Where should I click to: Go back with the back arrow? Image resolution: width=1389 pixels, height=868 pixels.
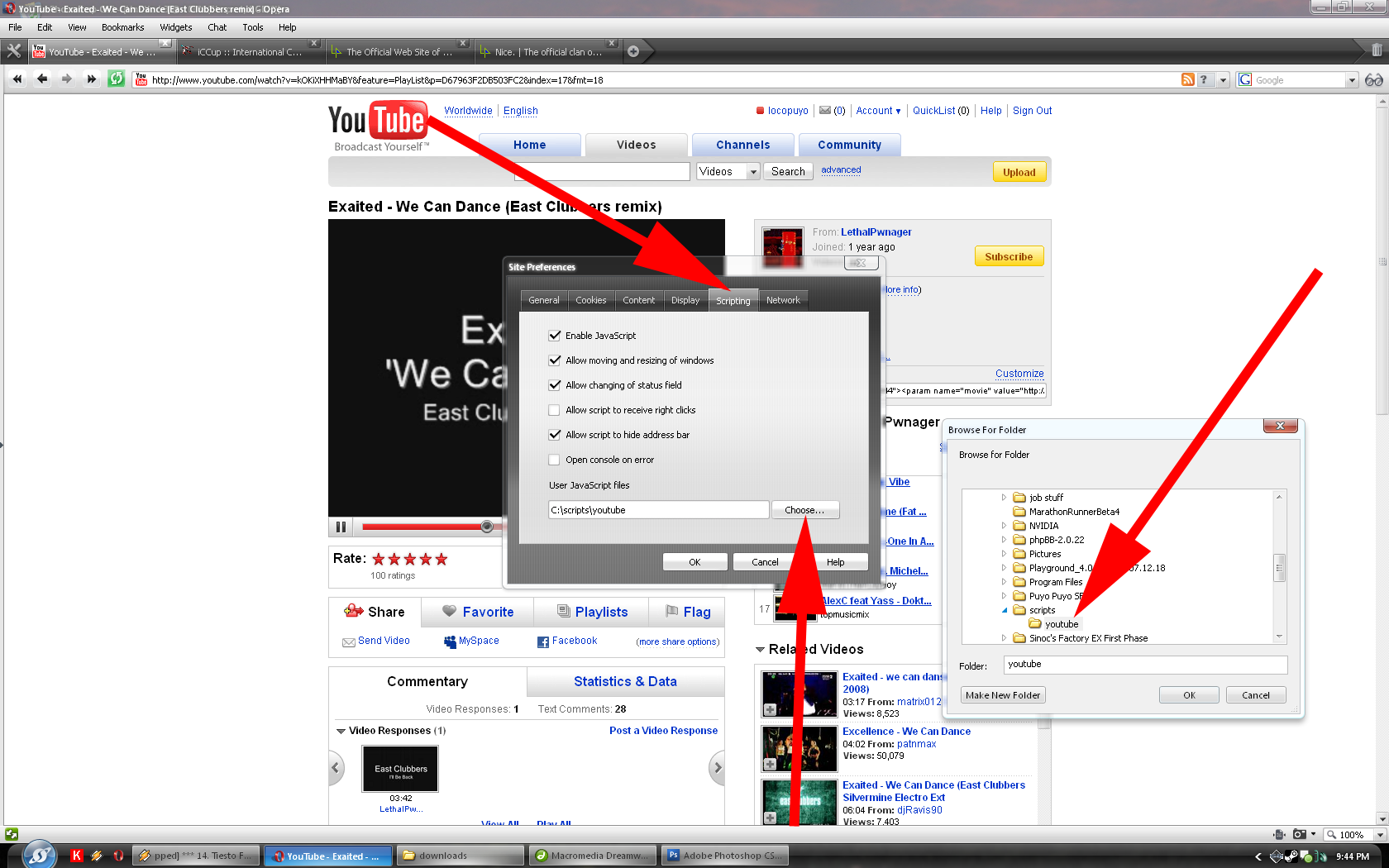42,79
